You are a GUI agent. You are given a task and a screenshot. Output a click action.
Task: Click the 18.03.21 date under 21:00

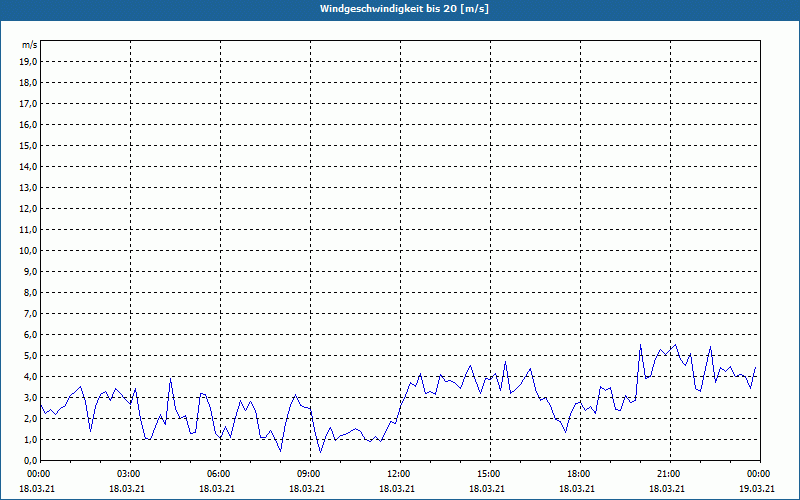666,488
